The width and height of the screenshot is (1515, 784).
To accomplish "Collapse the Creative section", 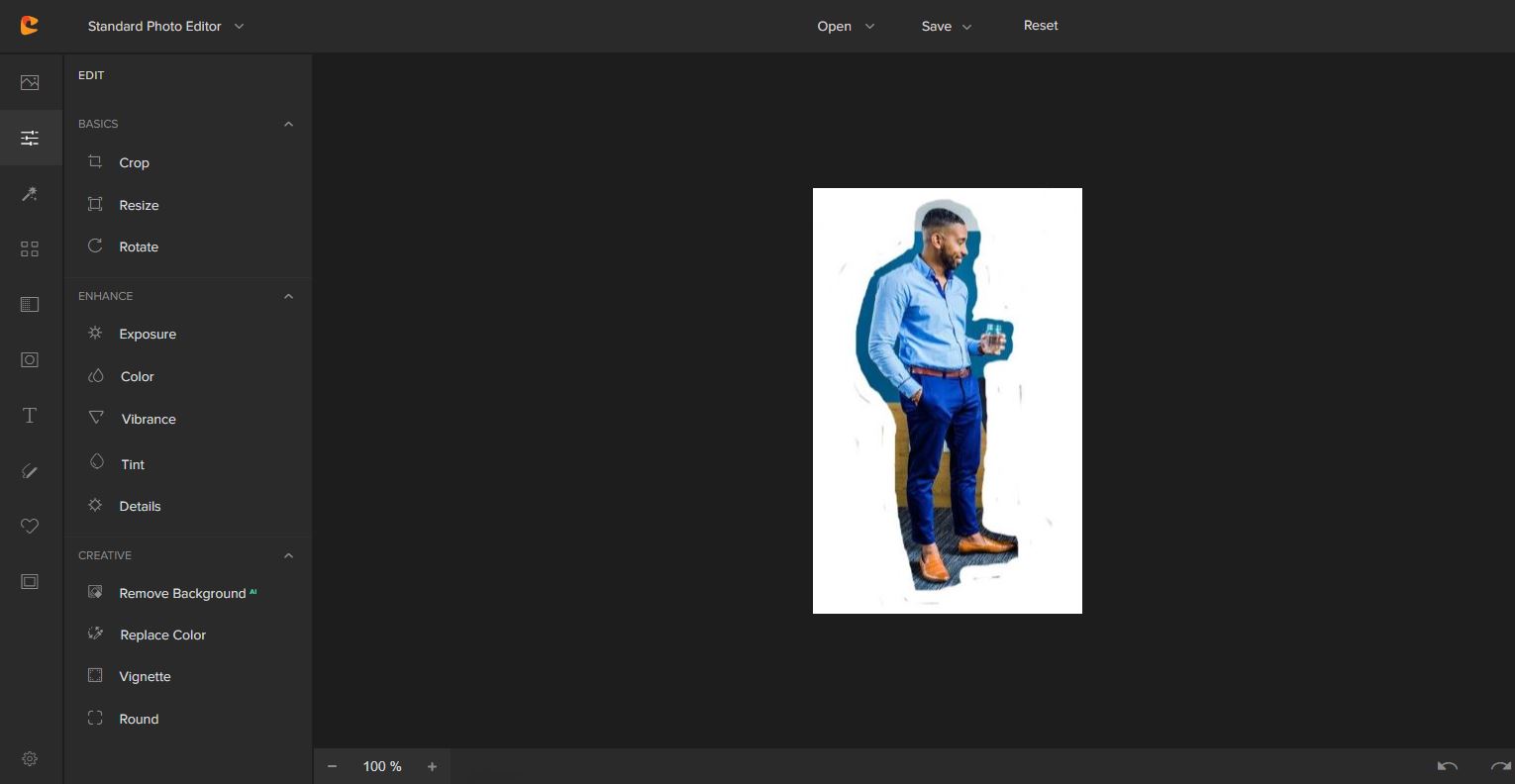I will tap(288, 555).
